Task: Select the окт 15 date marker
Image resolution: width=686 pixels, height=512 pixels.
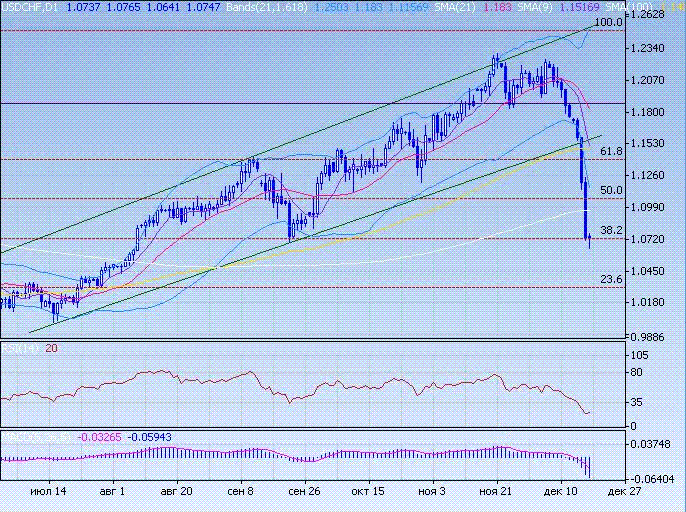Action: (x=368, y=492)
